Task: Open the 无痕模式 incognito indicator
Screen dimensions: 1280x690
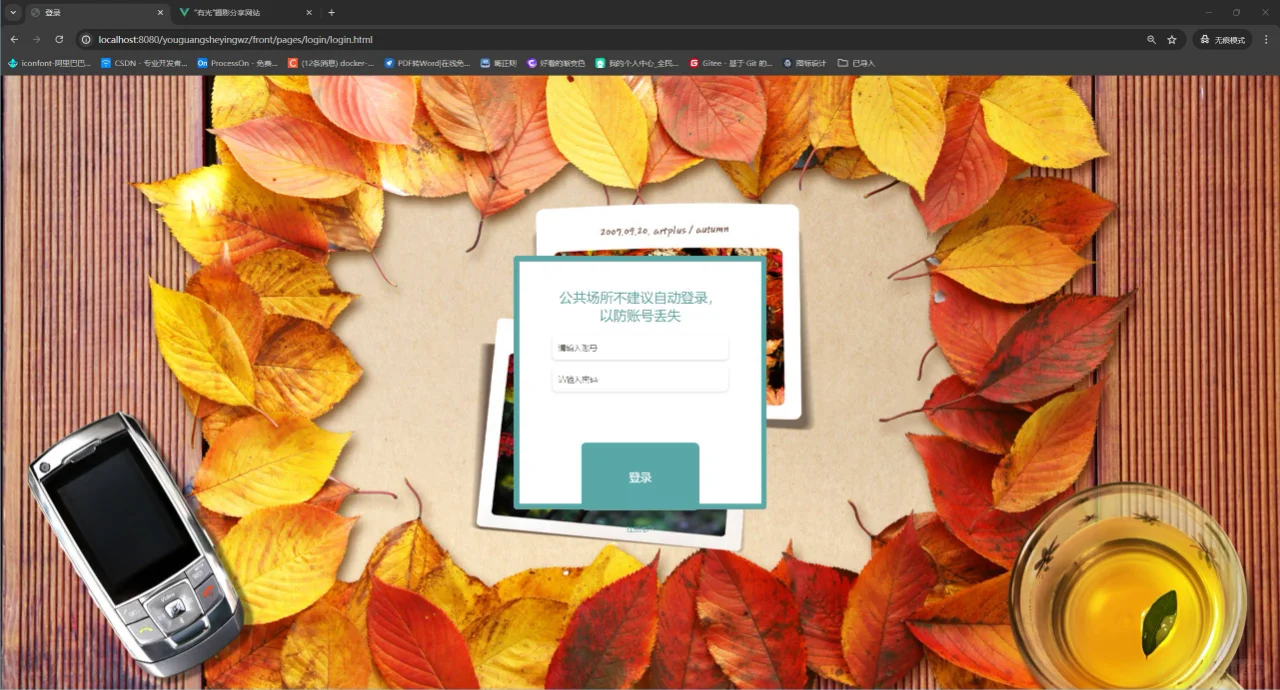Action: tap(1222, 40)
